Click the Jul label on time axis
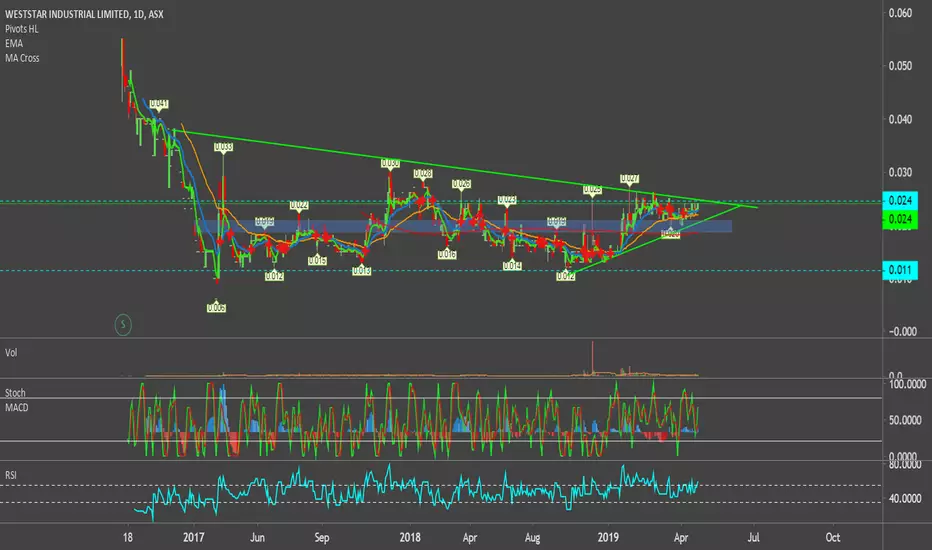This screenshot has width=932, height=550. [x=753, y=538]
